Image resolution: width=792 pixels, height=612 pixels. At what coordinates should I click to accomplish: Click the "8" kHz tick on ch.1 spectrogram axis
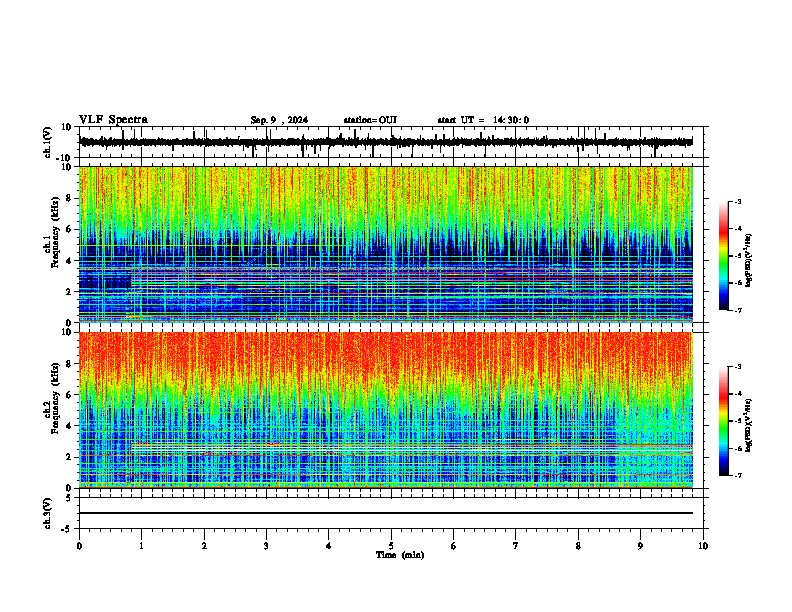[x=70, y=198]
